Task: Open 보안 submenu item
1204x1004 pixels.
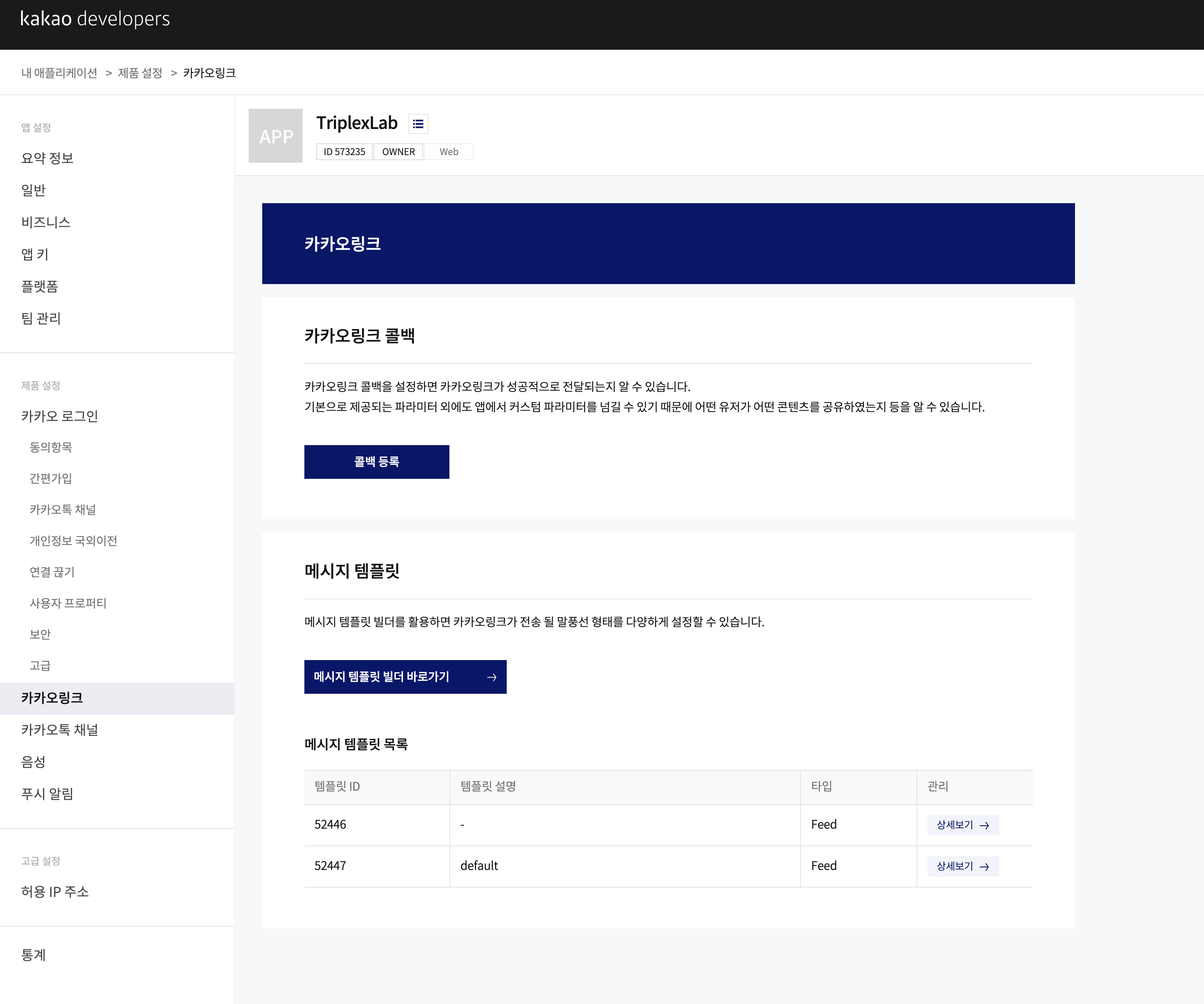Action: pos(40,634)
